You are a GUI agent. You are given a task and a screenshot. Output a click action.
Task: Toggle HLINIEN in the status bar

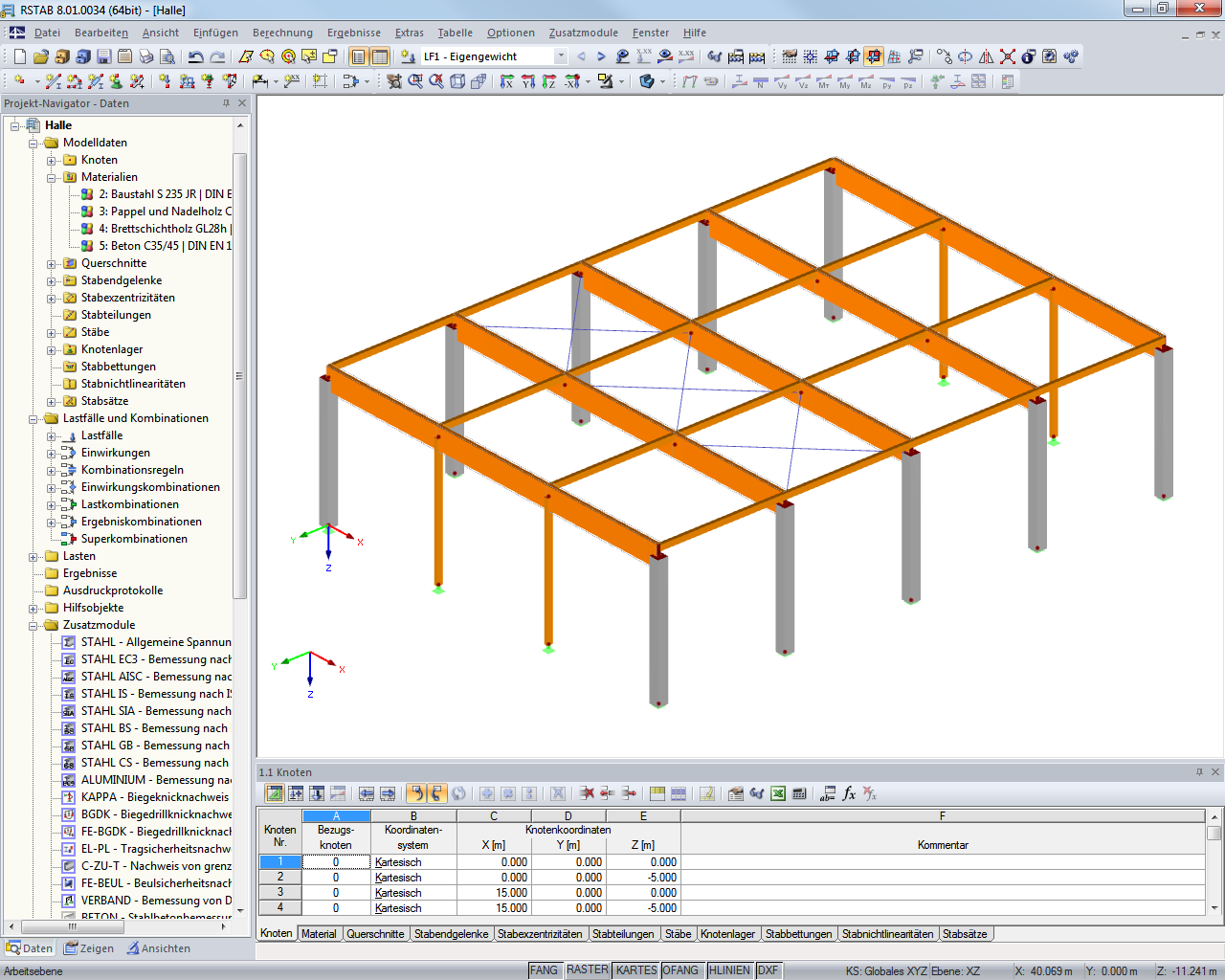point(730,969)
